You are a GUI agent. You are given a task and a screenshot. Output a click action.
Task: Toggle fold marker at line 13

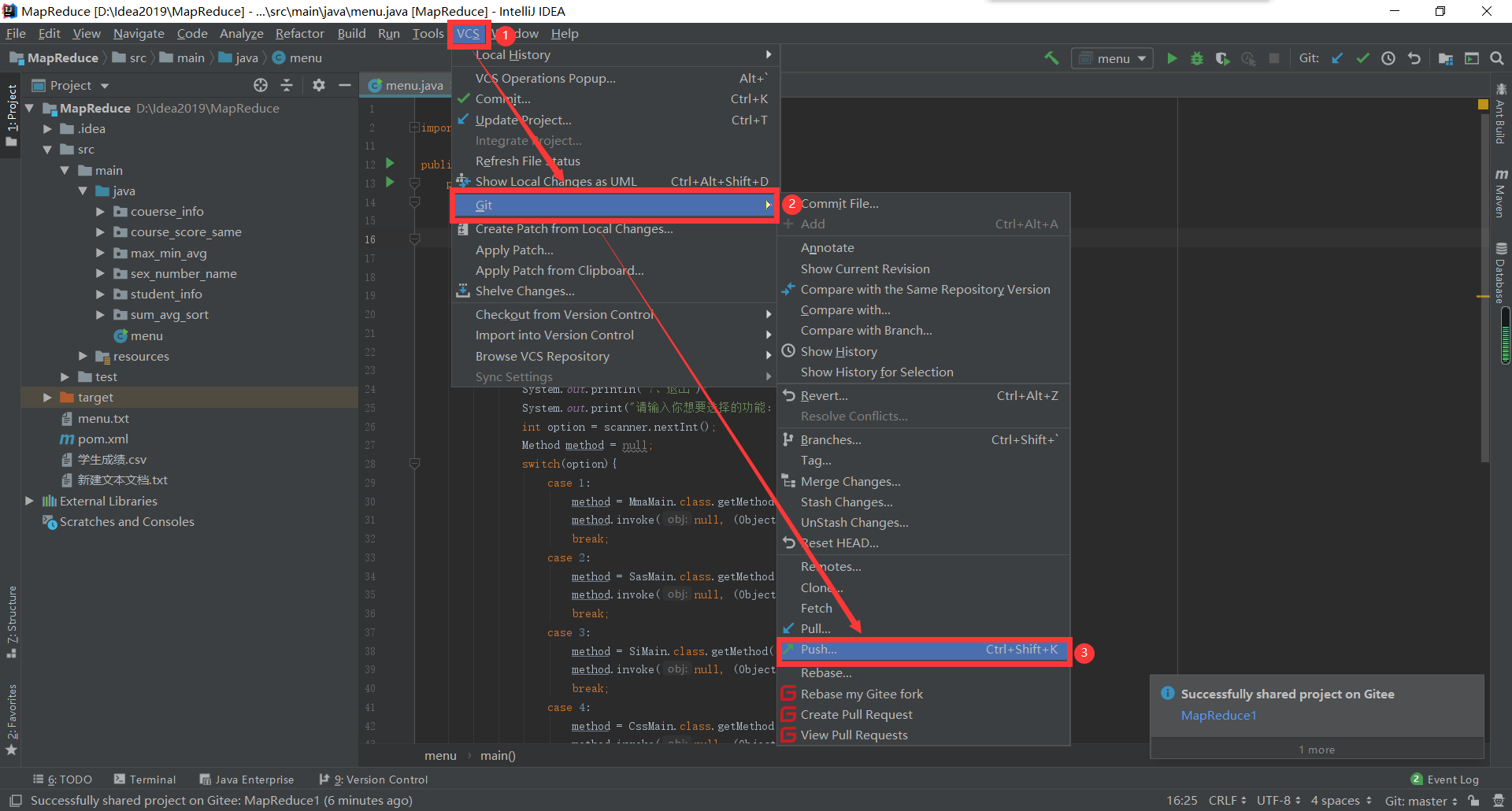[414, 183]
